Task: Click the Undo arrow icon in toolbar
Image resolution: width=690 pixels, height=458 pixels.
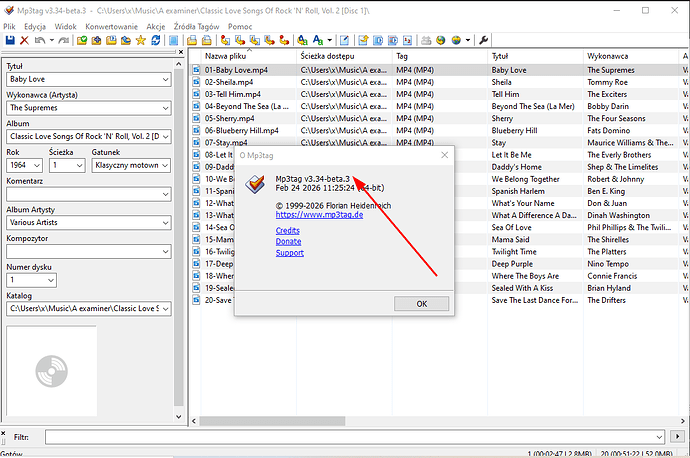Action: pos(40,40)
